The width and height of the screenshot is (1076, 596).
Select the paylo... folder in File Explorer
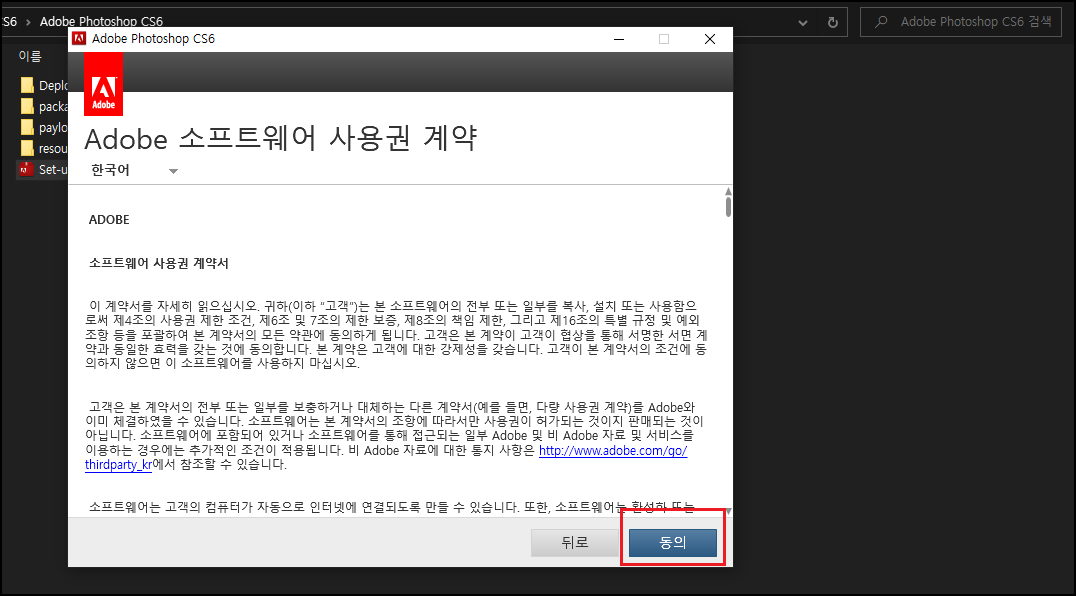pyautogui.click(x=44, y=128)
